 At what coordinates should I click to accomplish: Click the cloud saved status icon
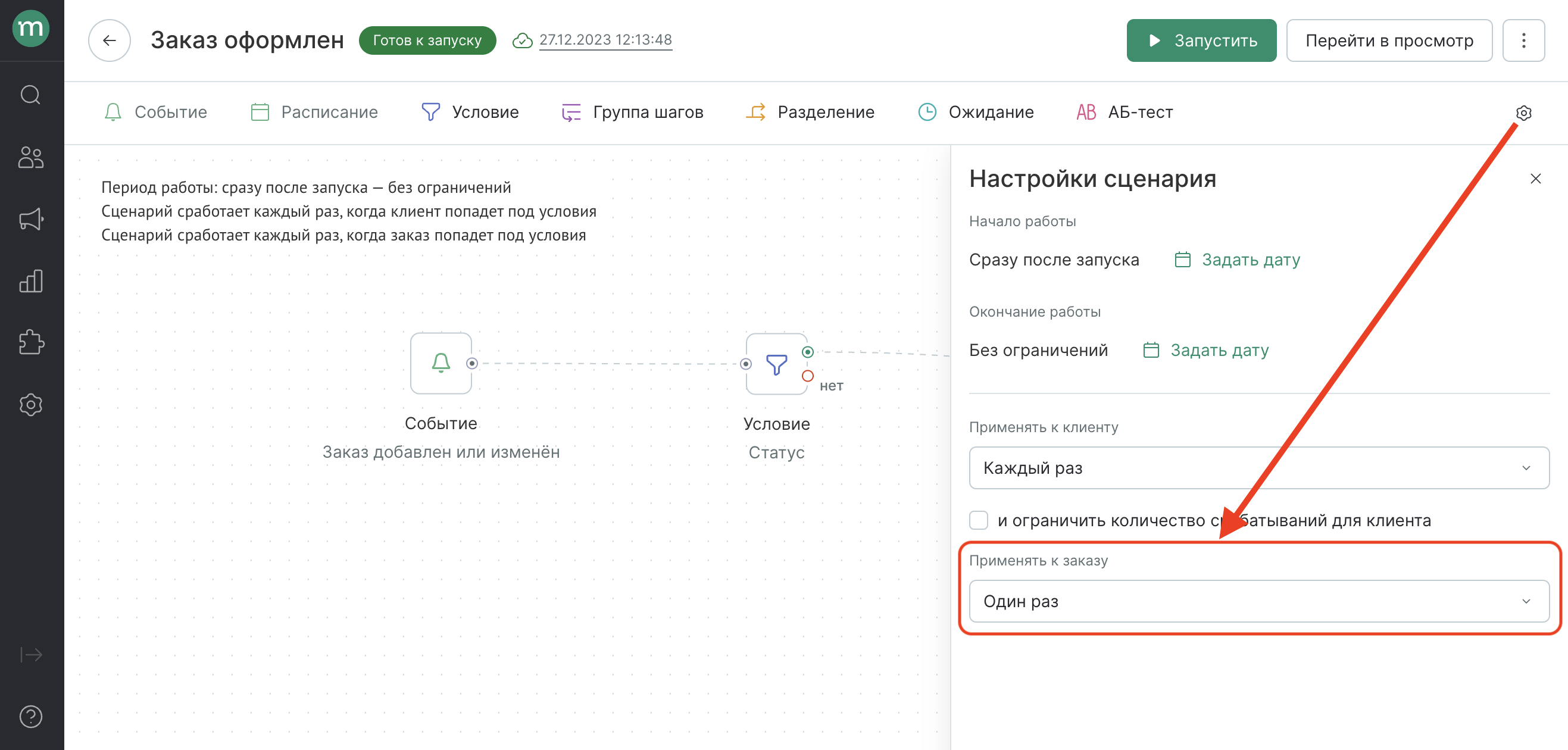pyautogui.click(x=522, y=41)
